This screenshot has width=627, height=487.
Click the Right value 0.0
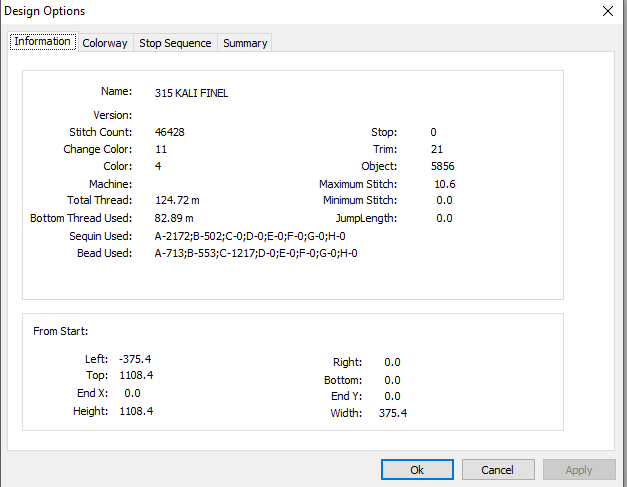pyautogui.click(x=392, y=362)
